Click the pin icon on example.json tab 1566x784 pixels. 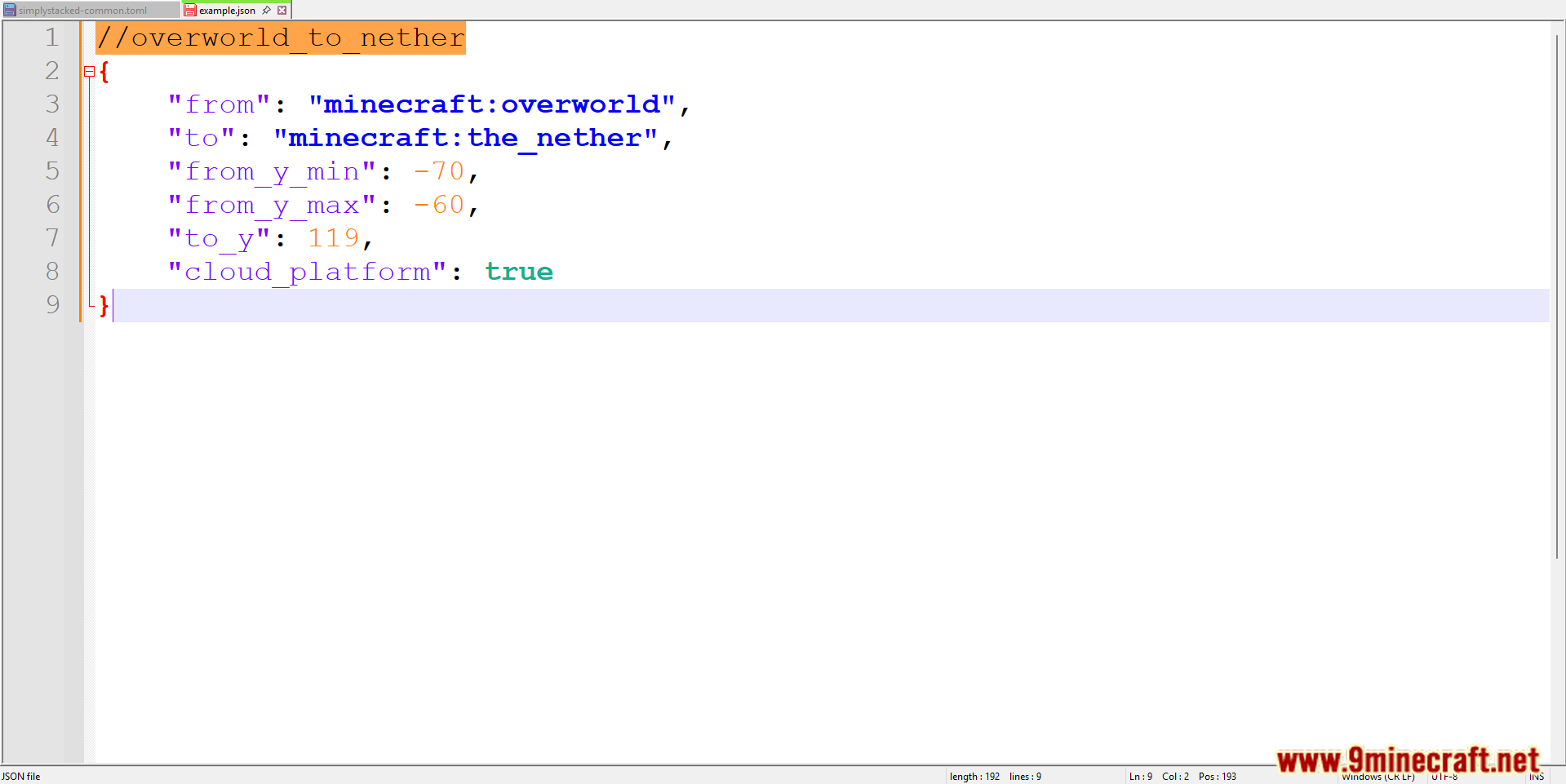point(266,11)
